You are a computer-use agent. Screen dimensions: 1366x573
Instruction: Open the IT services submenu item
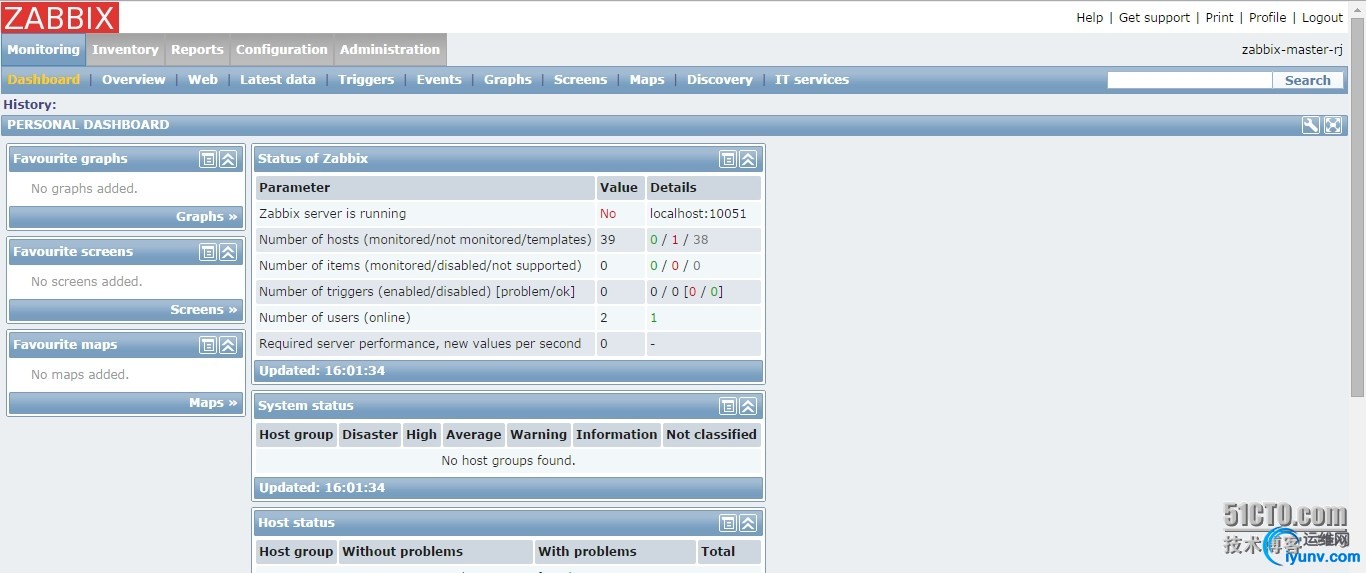coord(812,80)
